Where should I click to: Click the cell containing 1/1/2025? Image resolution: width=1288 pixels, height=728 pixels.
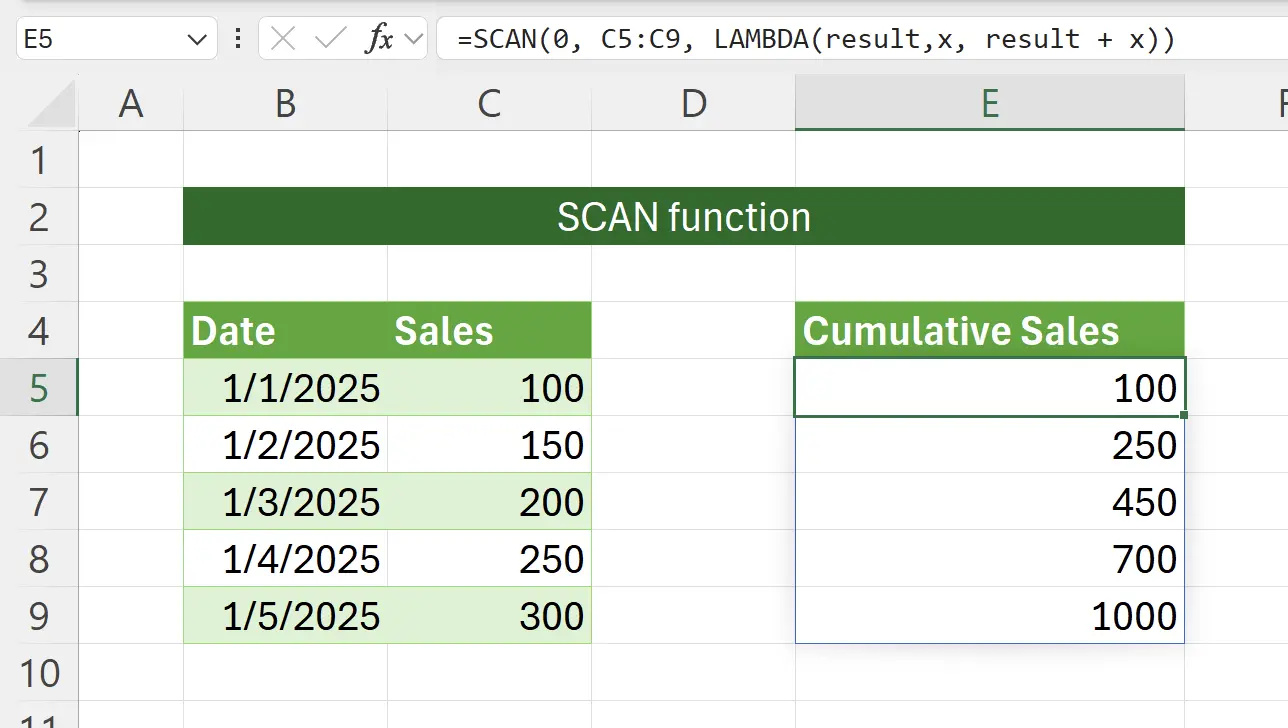(285, 388)
